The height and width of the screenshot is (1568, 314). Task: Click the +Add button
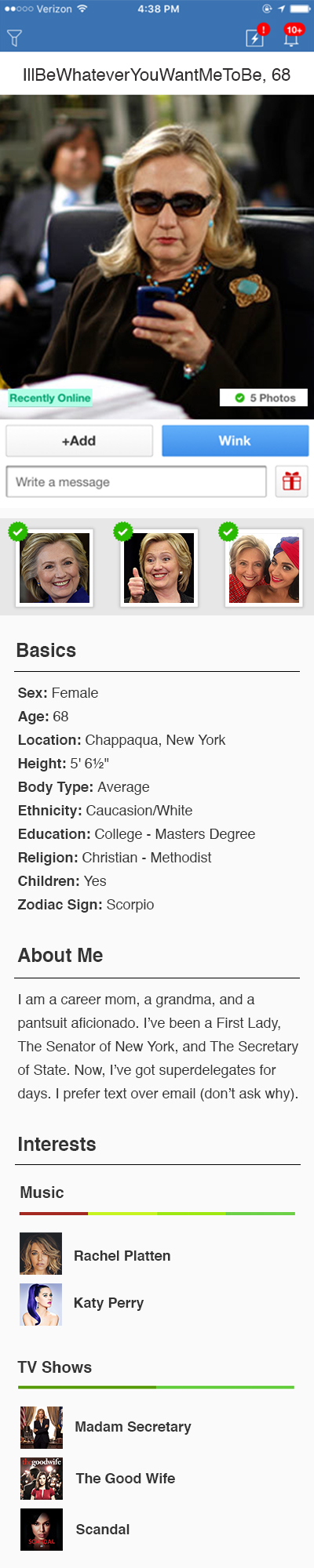point(79,441)
